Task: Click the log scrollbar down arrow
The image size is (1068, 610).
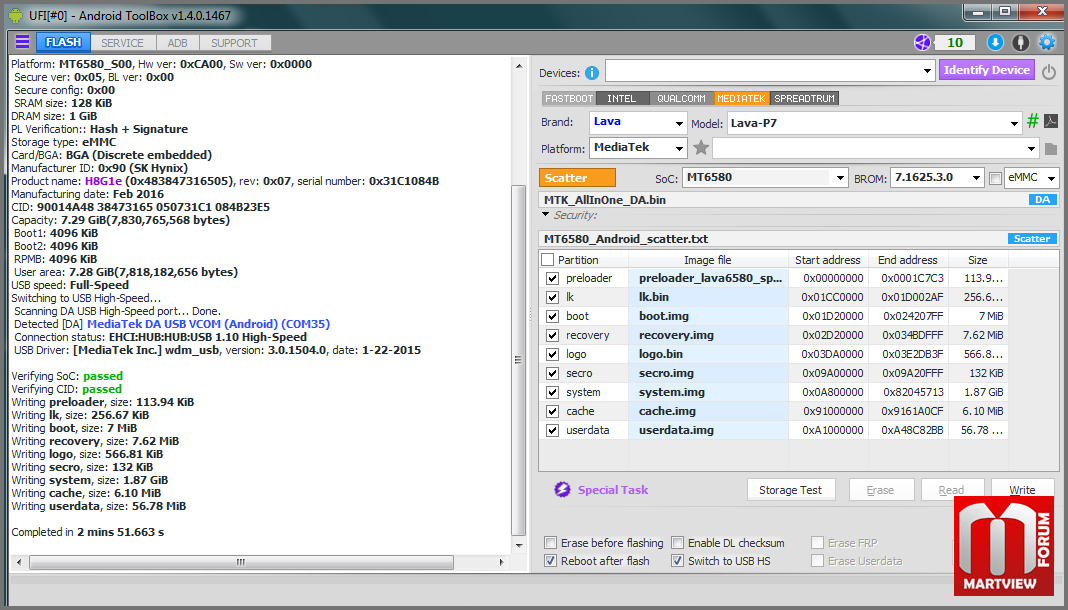Action: tap(519, 545)
